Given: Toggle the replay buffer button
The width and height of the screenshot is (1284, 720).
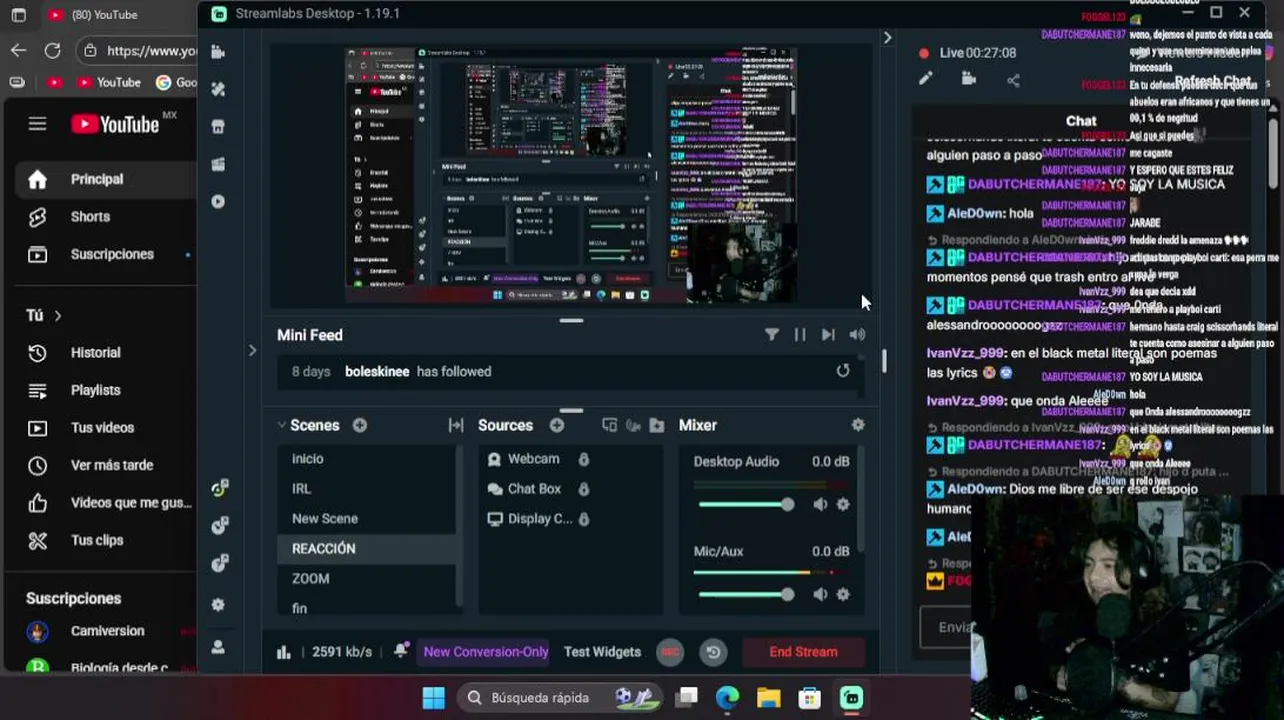Looking at the screenshot, I should pos(713,652).
